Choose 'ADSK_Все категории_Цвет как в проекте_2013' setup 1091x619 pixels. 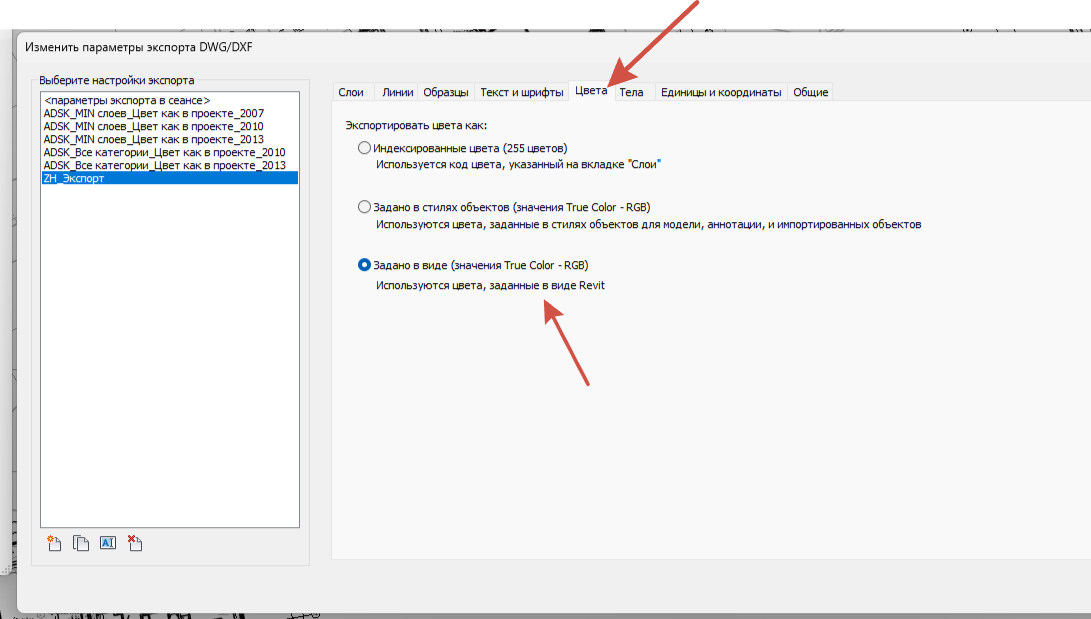(x=170, y=166)
